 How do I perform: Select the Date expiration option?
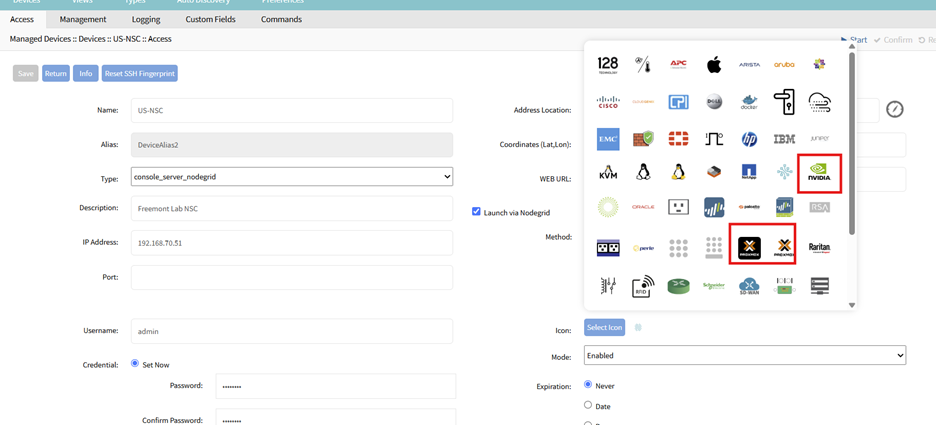[x=588, y=405]
